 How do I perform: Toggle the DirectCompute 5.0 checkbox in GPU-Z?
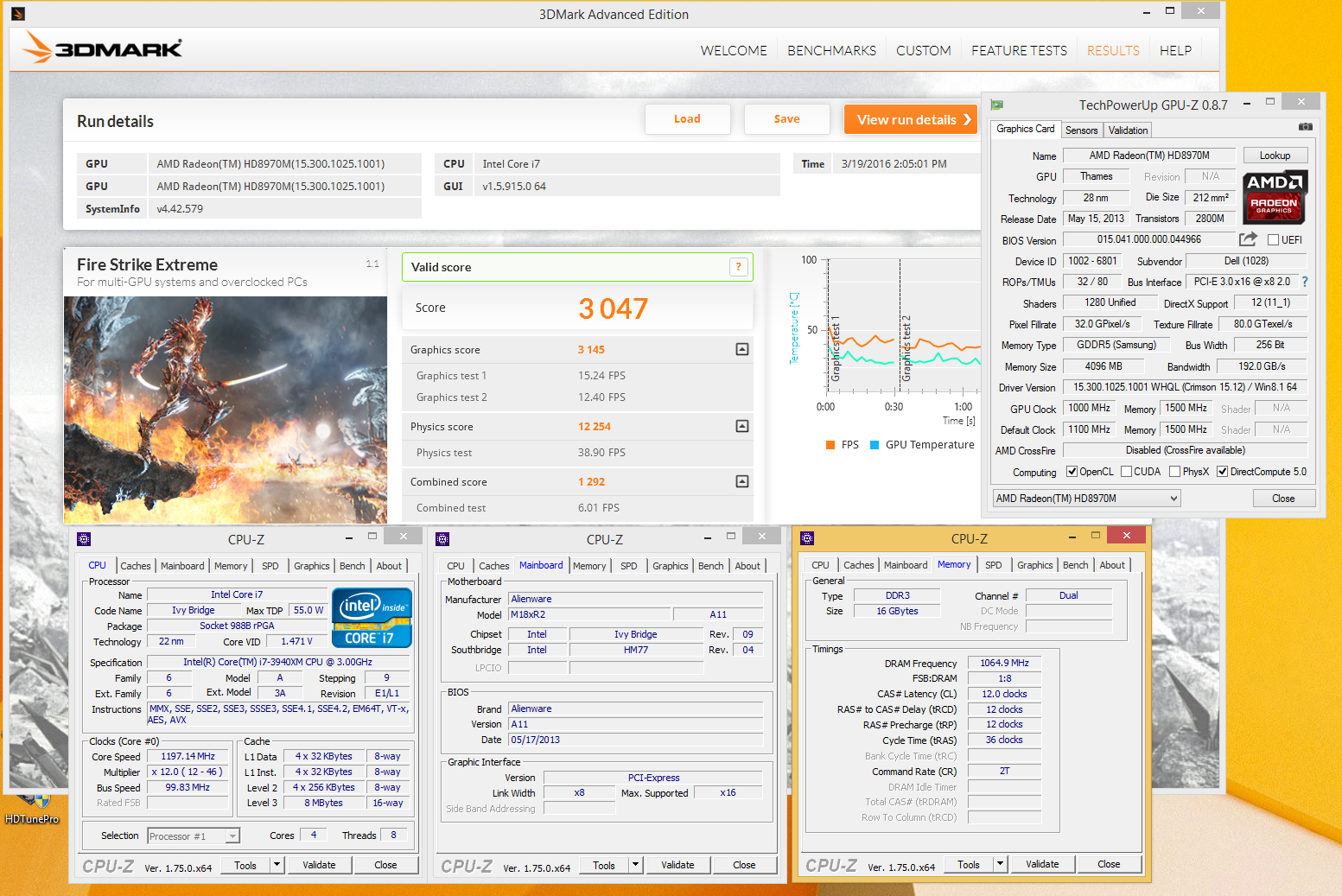point(1222,472)
